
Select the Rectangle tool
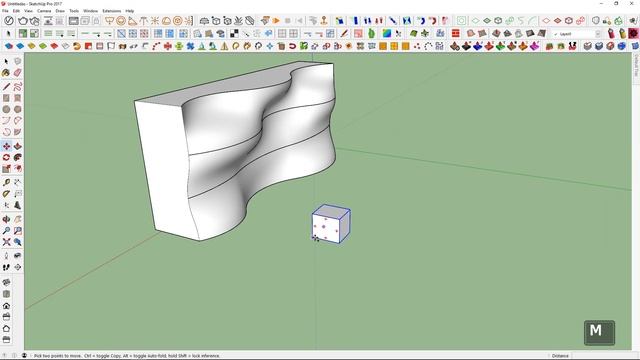pos(6,98)
